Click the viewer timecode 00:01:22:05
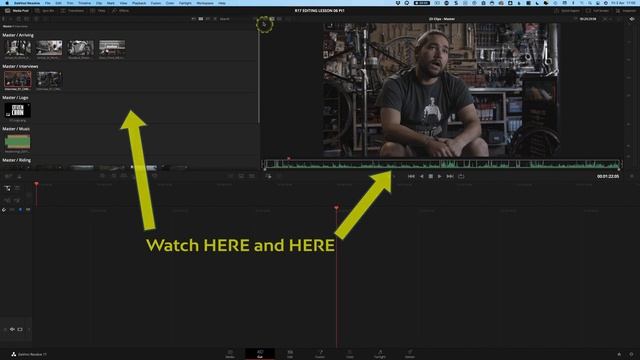Image resolution: width=640 pixels, height=360 pixels. (x=608, y=176)
